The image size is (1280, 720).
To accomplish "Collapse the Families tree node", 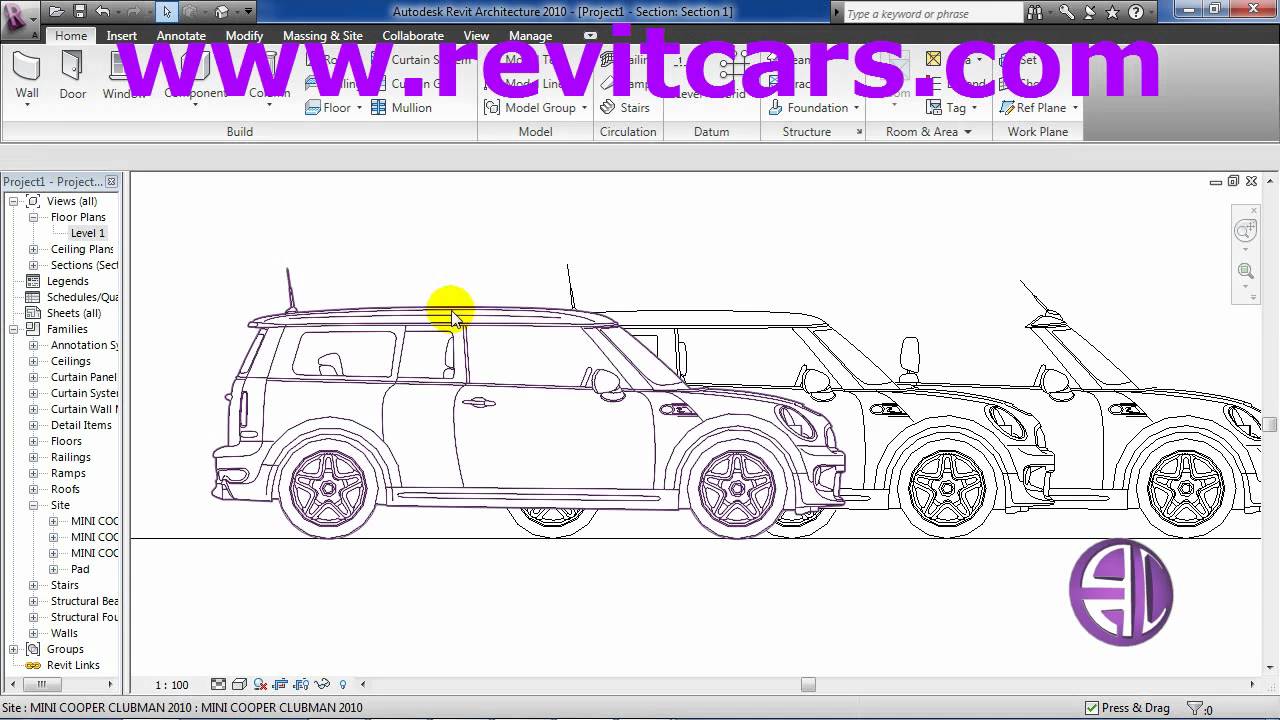I will pyautogui.click(x=14, y=329).
